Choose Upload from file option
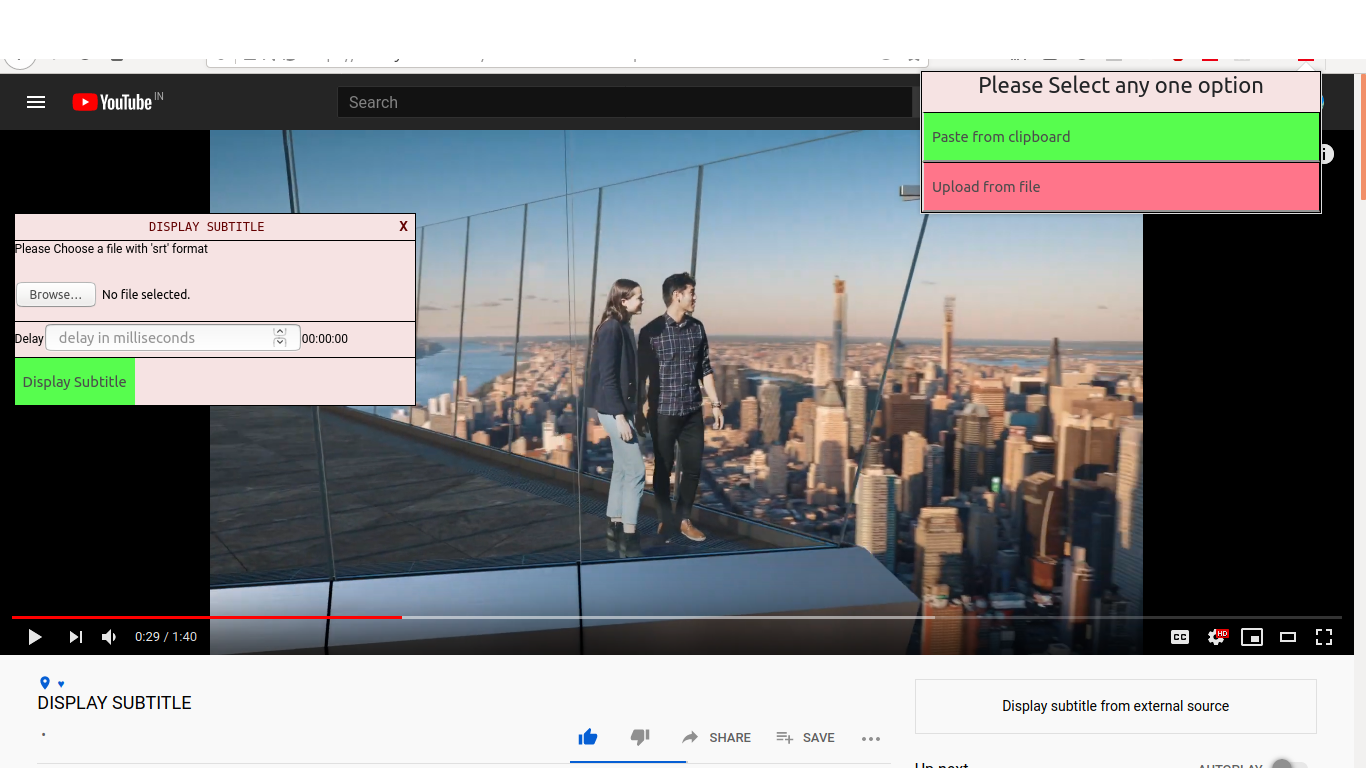1366x768 pixels. pyautogui.click(x=1120, y=187)
